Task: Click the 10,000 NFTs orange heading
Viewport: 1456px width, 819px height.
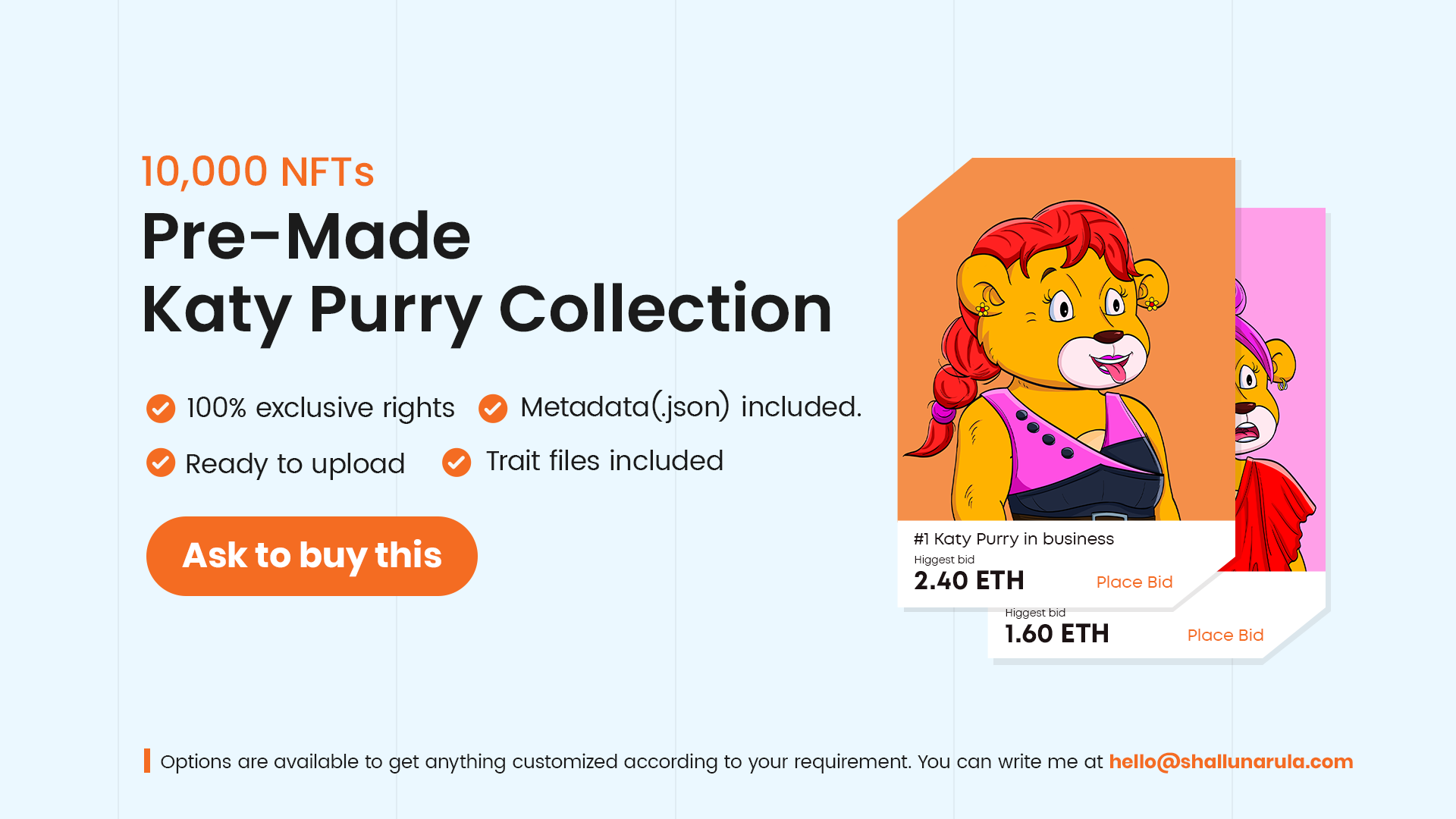Action: tap(258, 171)
